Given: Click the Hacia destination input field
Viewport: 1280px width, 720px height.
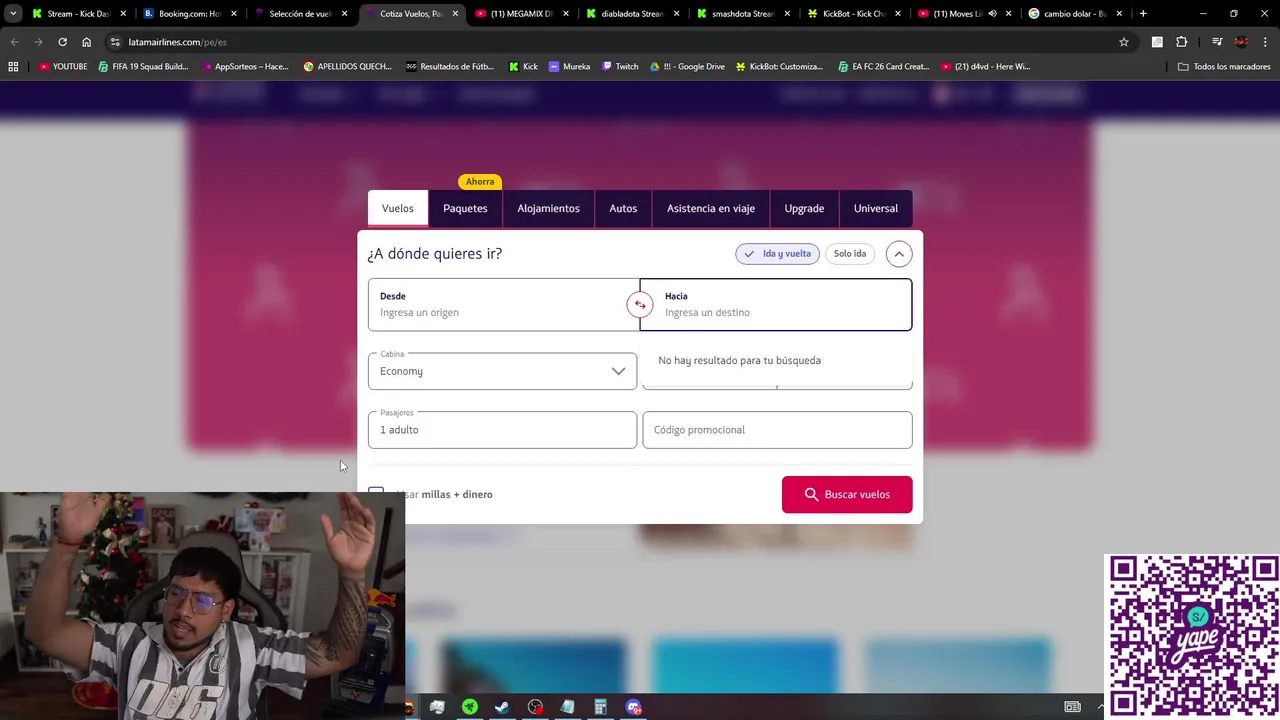Looking at the screenshot, I should pos(776,305).
